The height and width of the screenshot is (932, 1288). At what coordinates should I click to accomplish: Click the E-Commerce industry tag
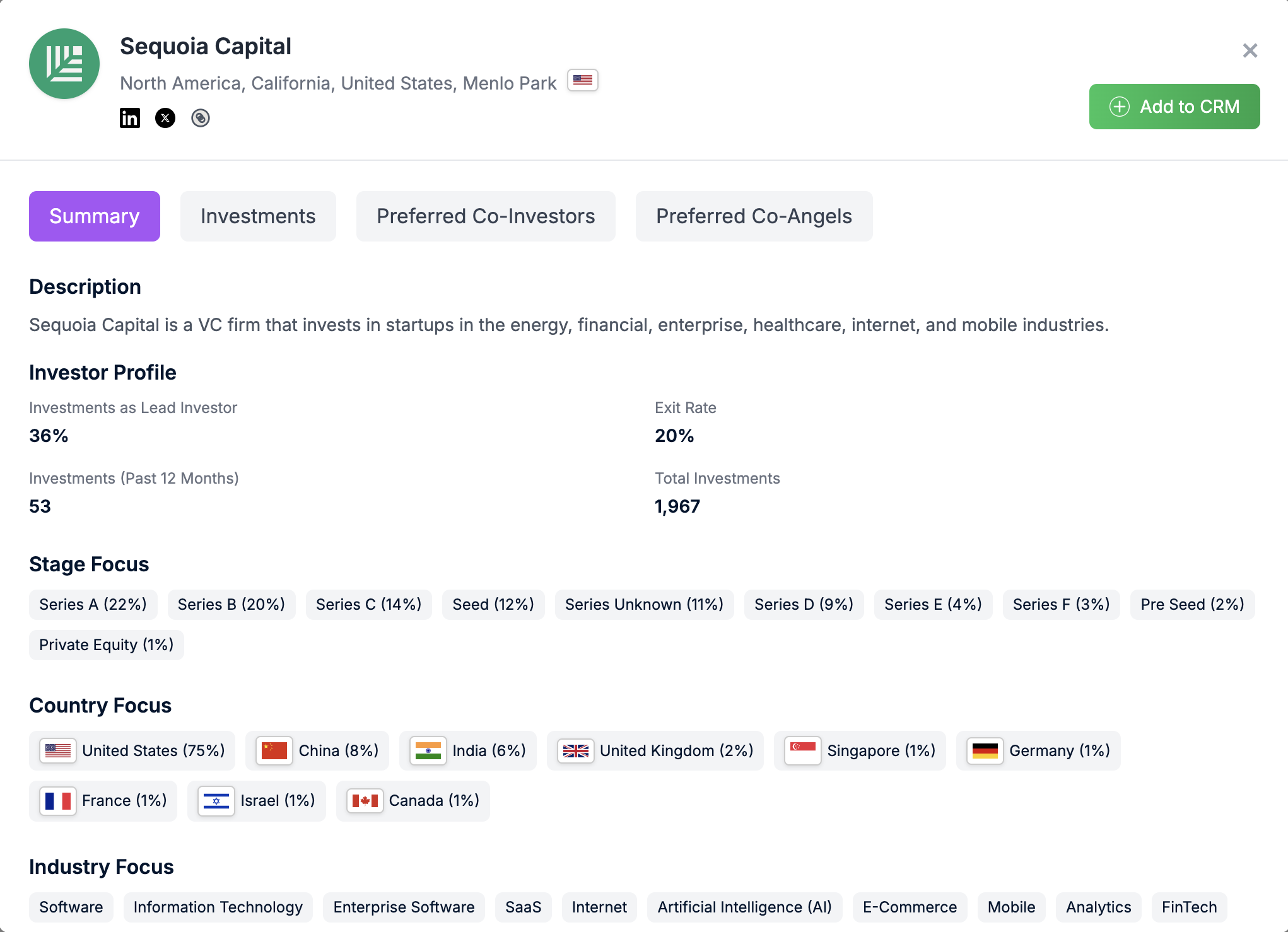pyautogui.click(x=910, y=907)
